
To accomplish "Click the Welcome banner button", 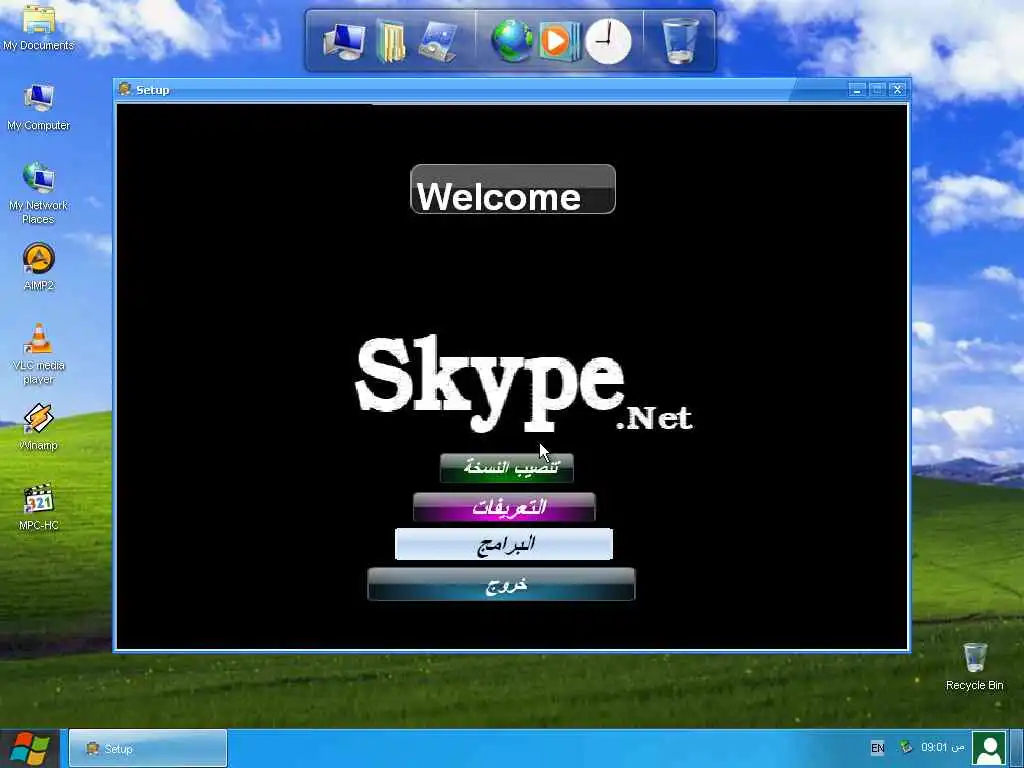I will tap(513, 189).
